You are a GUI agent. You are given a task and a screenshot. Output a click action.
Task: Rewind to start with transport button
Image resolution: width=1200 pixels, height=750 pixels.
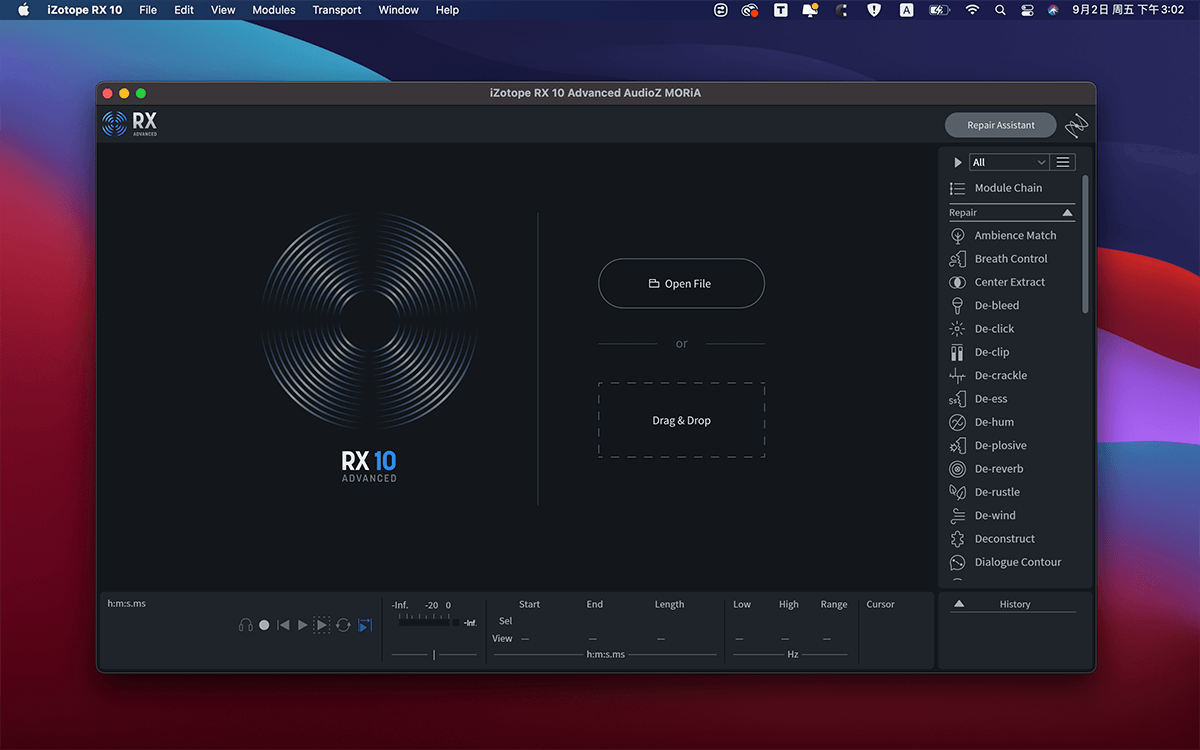pyautogui.click(x=283, y=625)
